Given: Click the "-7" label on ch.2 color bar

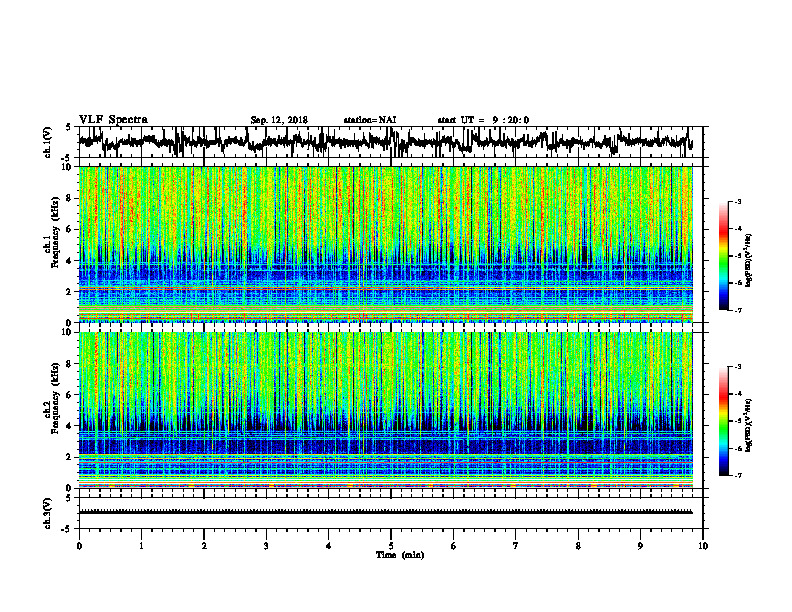Looking at the screenshot, I should (x=737, y=475).
